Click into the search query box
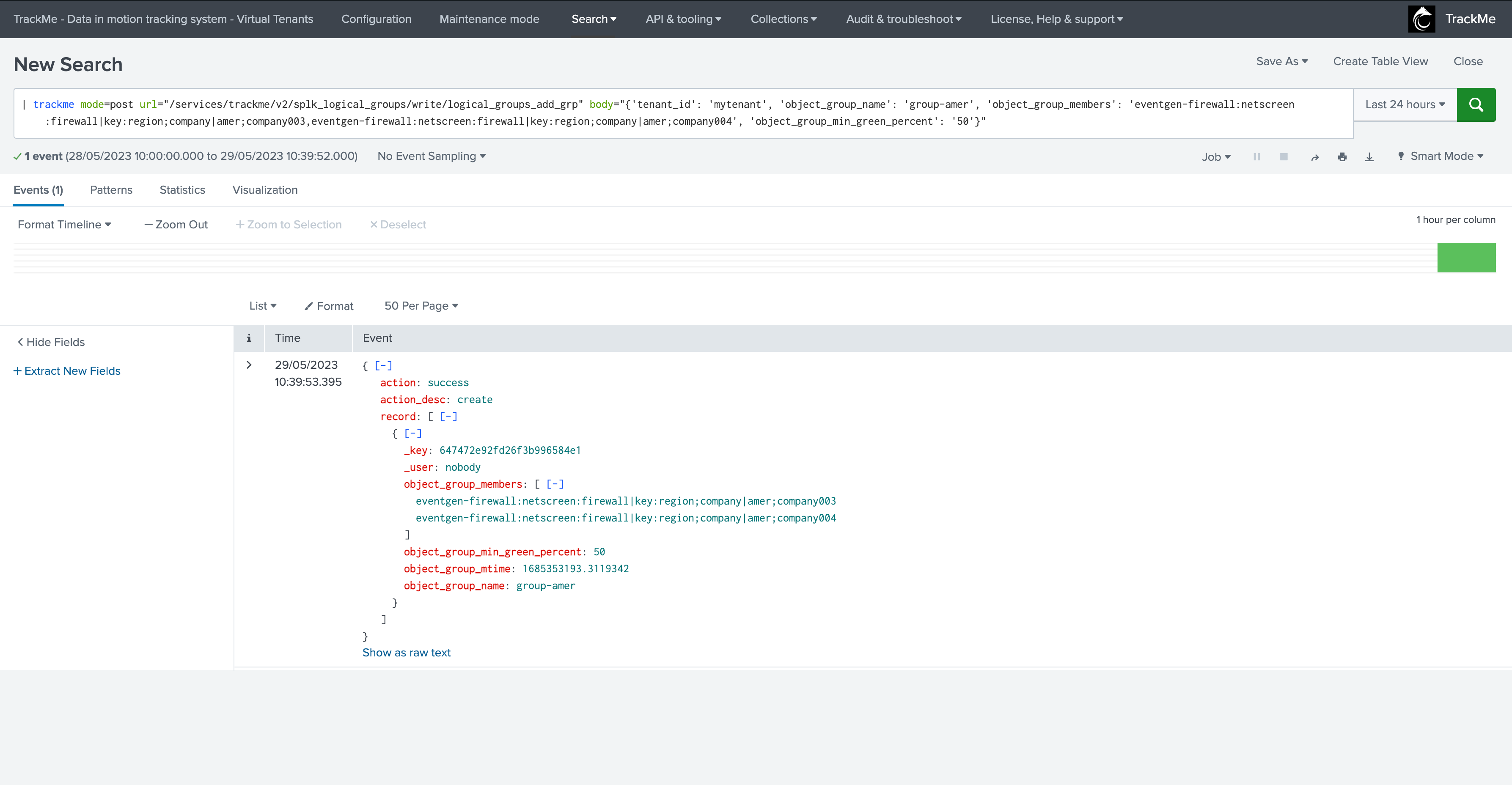 click(683, 113)
